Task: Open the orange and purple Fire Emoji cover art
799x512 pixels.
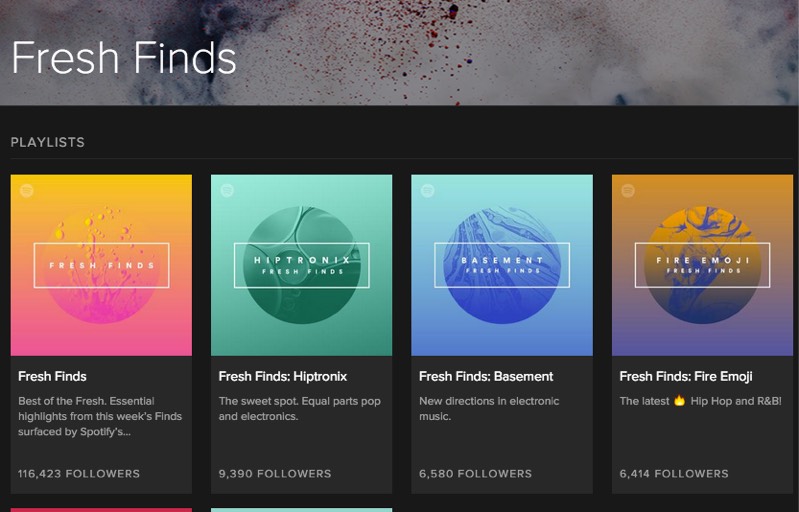Action: click(702, 265)
